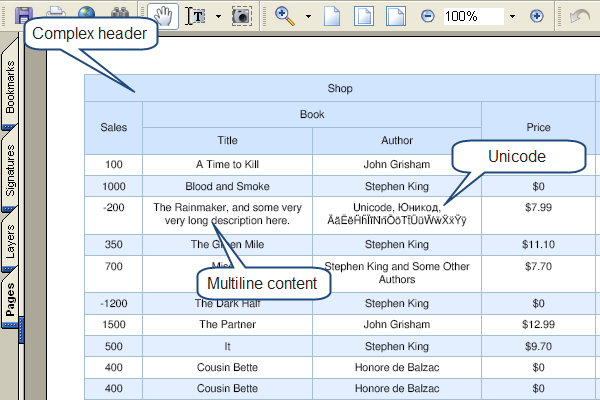Image resolution: width=600 pixels, height=400 pixels.
Task: Click the rotate arrow icon at toolbar end
Action: point(579,16)
